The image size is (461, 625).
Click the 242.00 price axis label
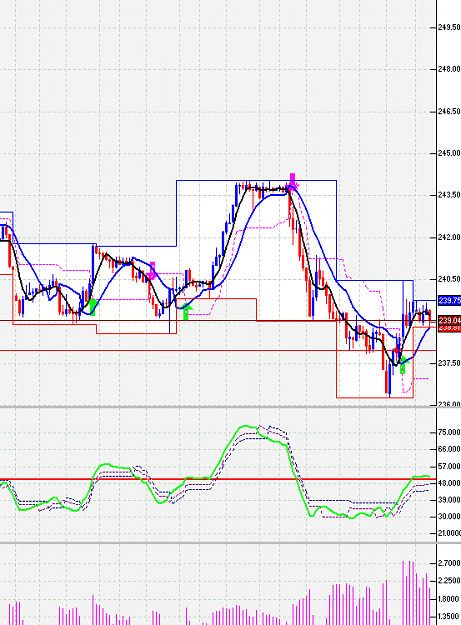(x=449, y=238)
